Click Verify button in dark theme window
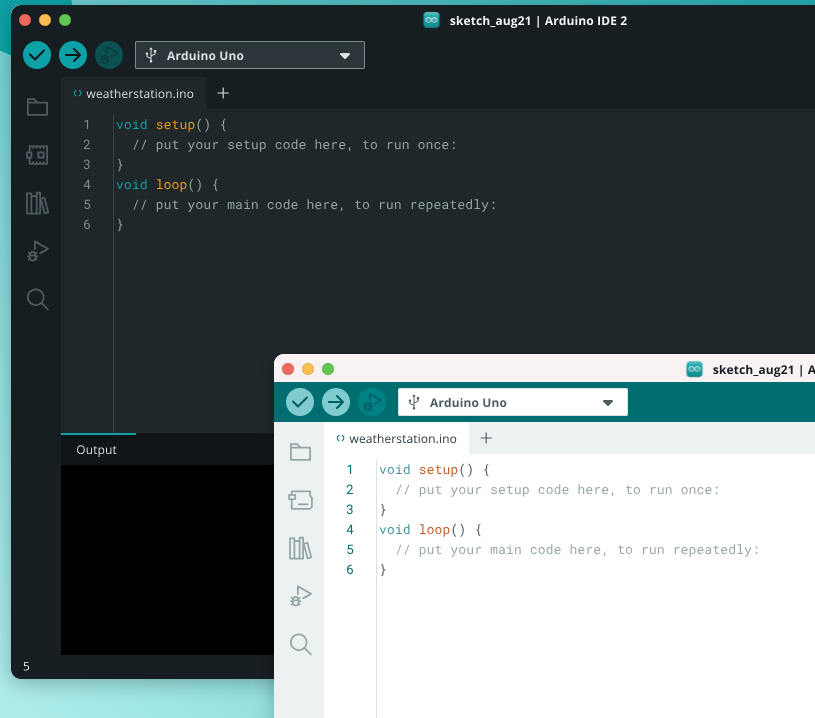This screenshot has width=815, height=718. [x=37, y=55]
